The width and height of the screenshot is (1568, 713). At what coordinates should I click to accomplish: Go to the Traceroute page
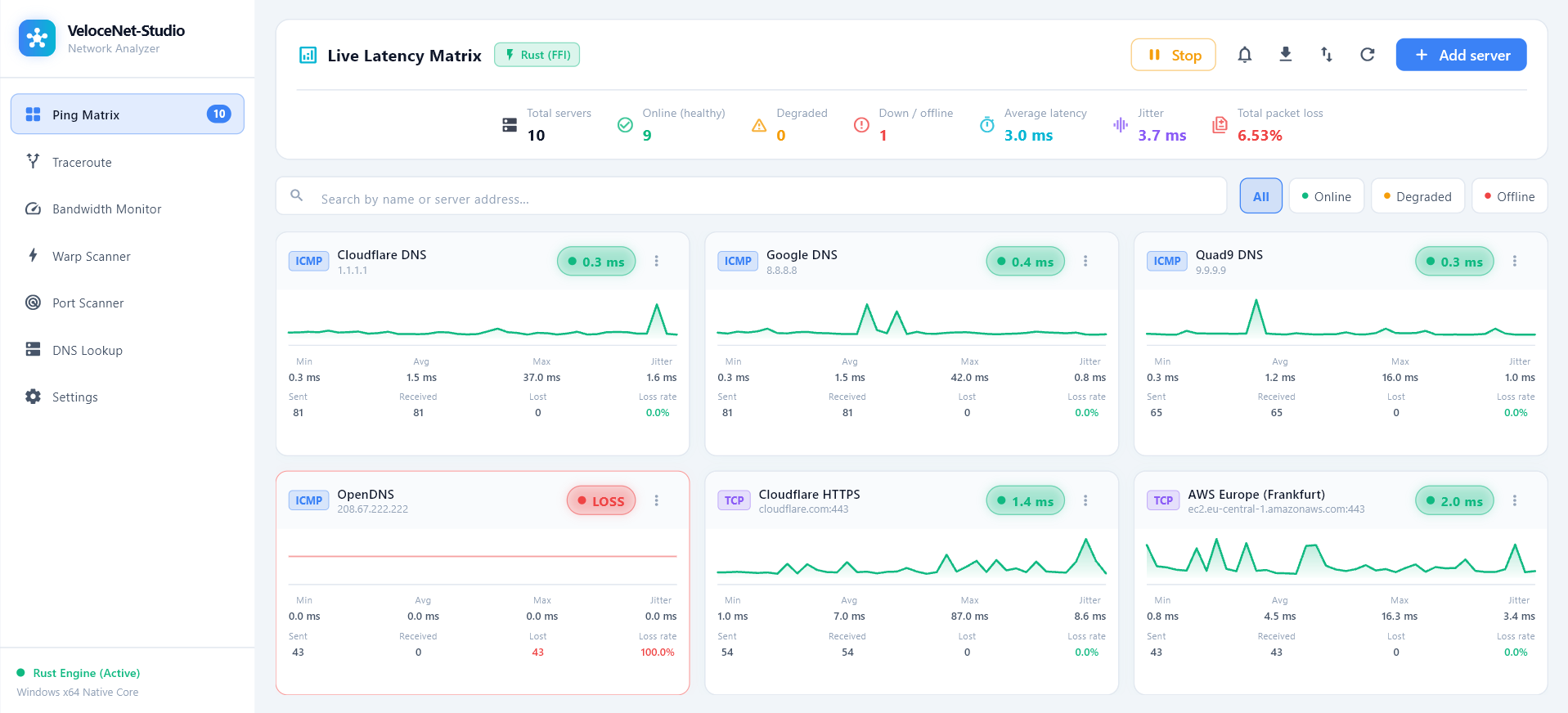click(128, 162)
